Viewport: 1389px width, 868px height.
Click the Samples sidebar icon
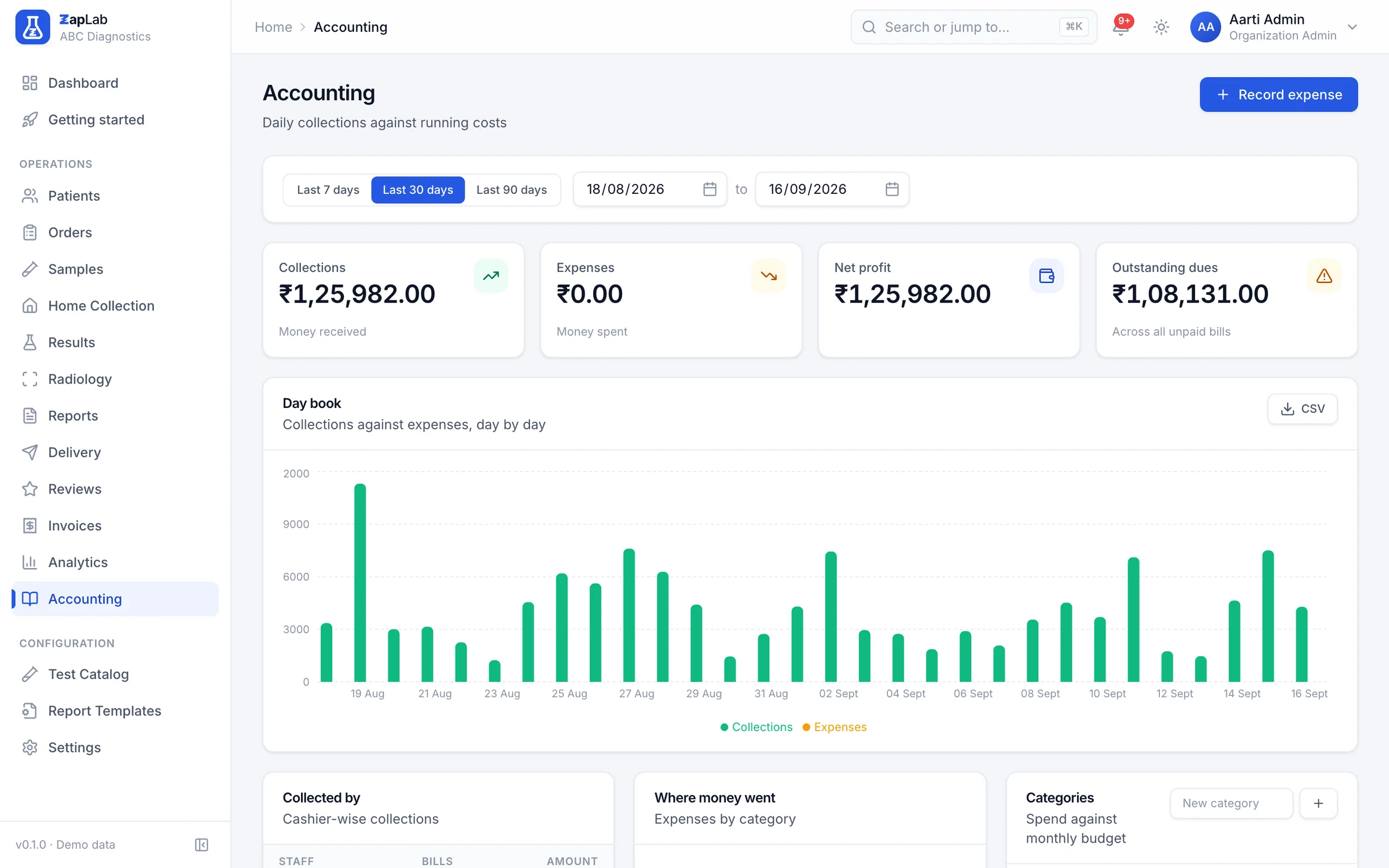point(30,269)
